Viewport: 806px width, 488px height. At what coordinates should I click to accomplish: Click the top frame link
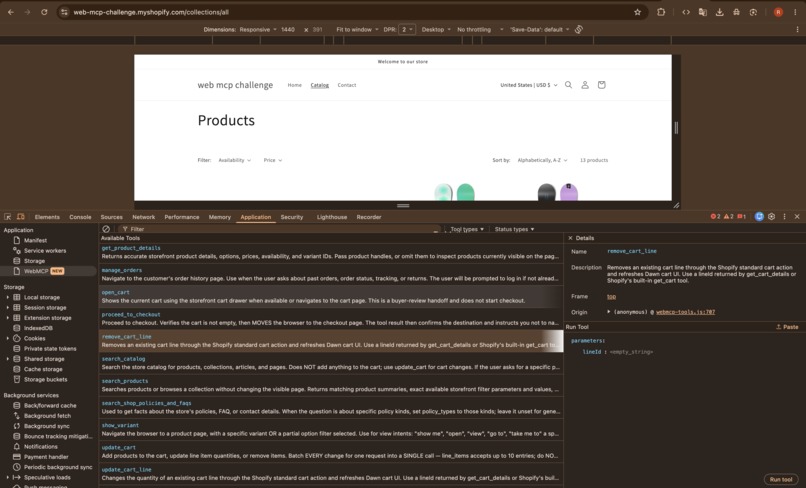(x=611, y=296)
